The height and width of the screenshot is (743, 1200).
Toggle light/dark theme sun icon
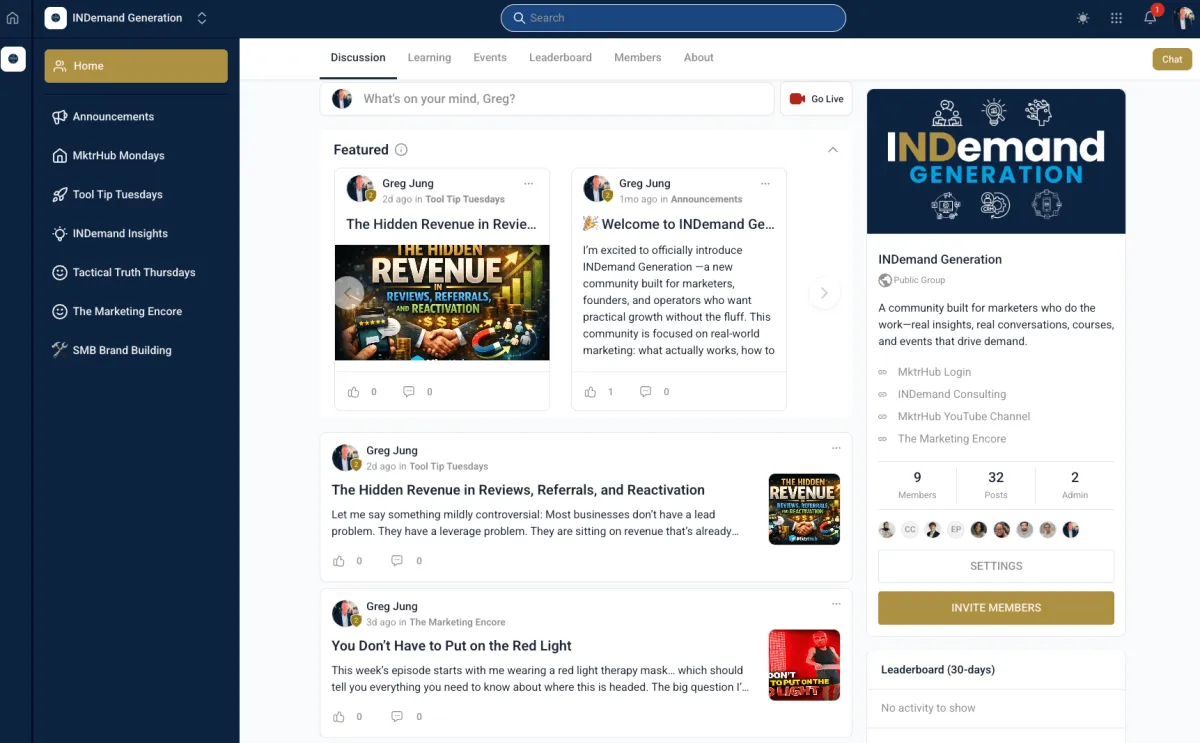[1083, 18]
